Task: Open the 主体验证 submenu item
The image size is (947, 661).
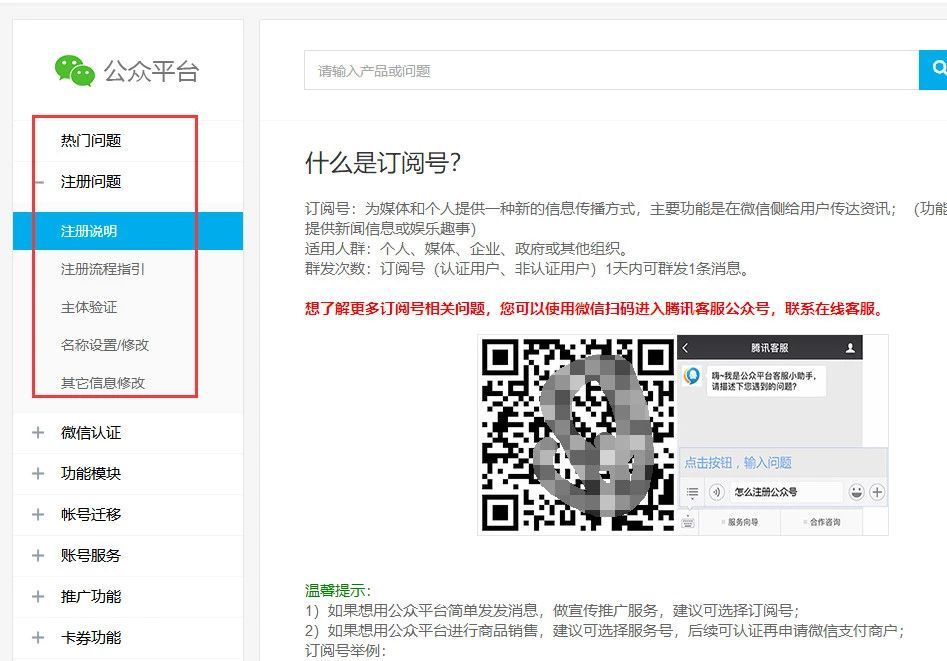Action: 89,307
